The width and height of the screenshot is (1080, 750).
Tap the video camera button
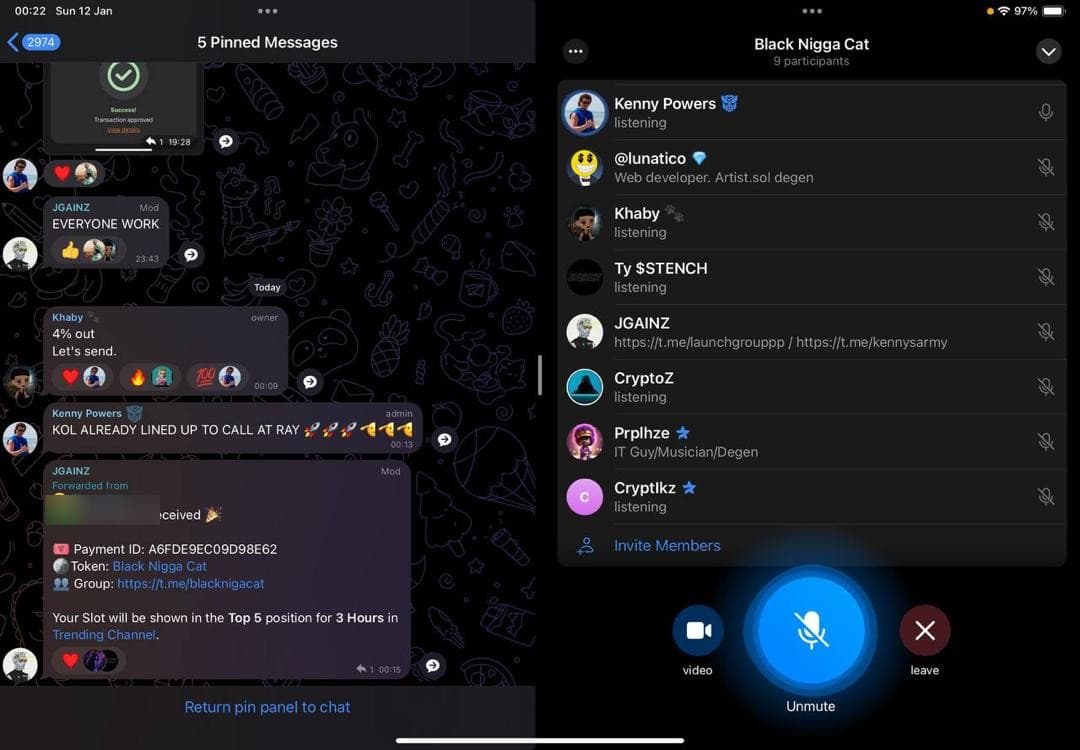pos(697,630)
